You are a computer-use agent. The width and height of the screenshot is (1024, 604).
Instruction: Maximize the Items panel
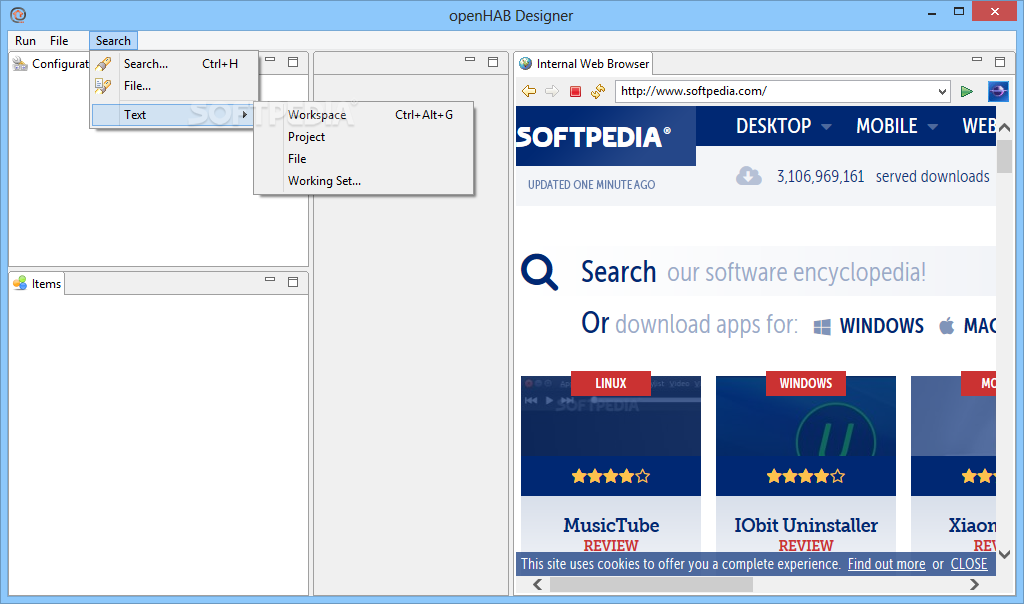click(293, 281)
